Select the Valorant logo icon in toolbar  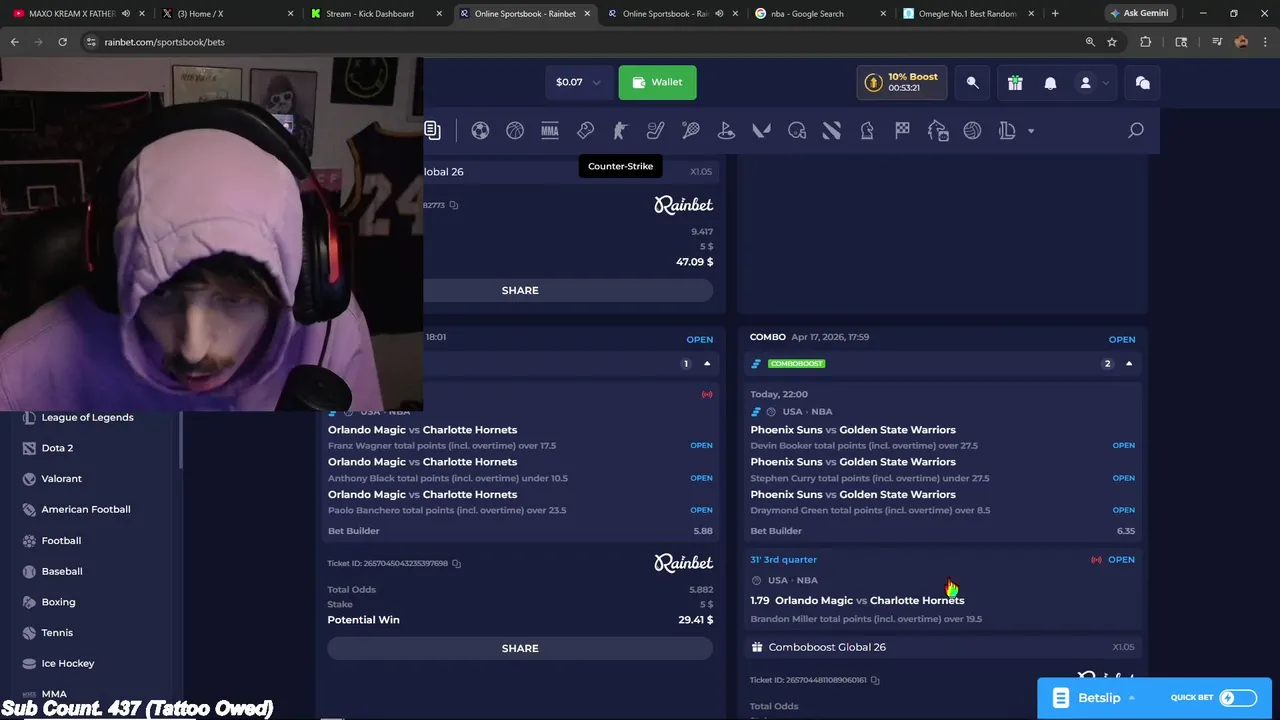coord(761,130)
